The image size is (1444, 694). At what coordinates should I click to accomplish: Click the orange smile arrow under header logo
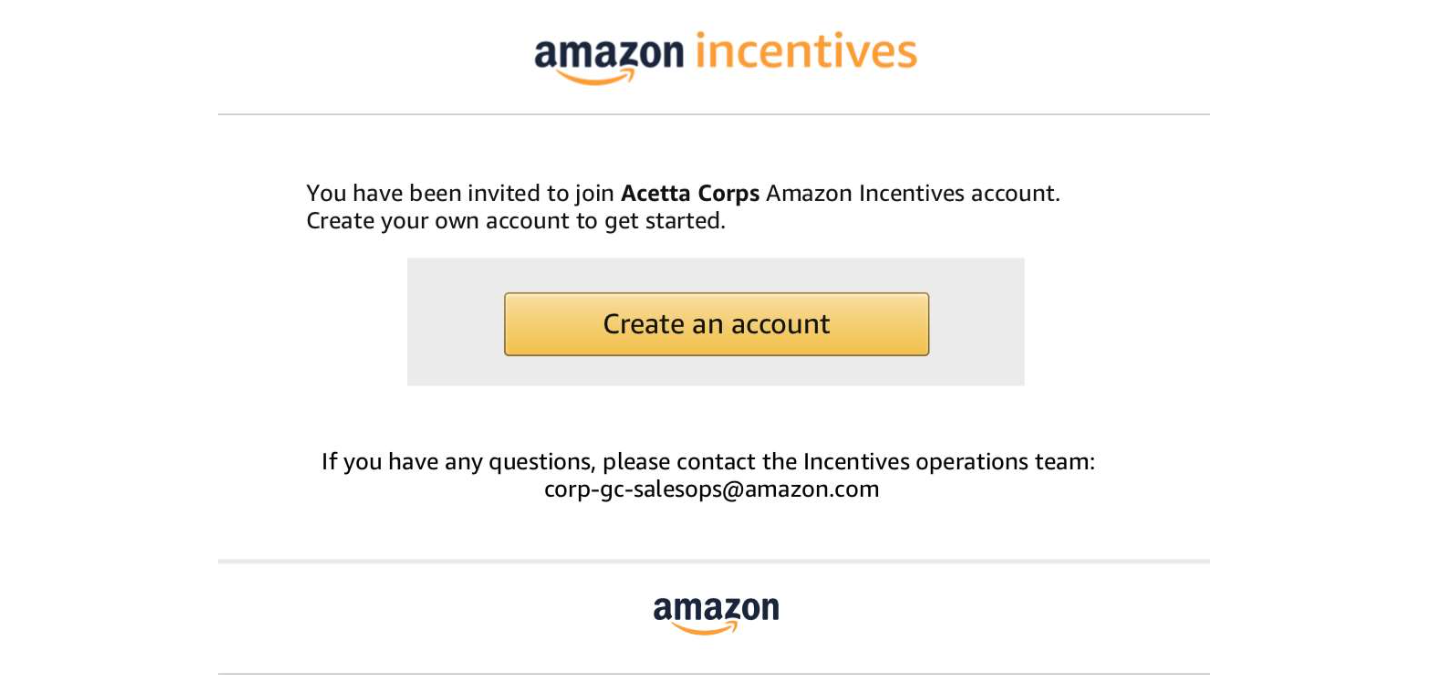(x=596, y=77)
